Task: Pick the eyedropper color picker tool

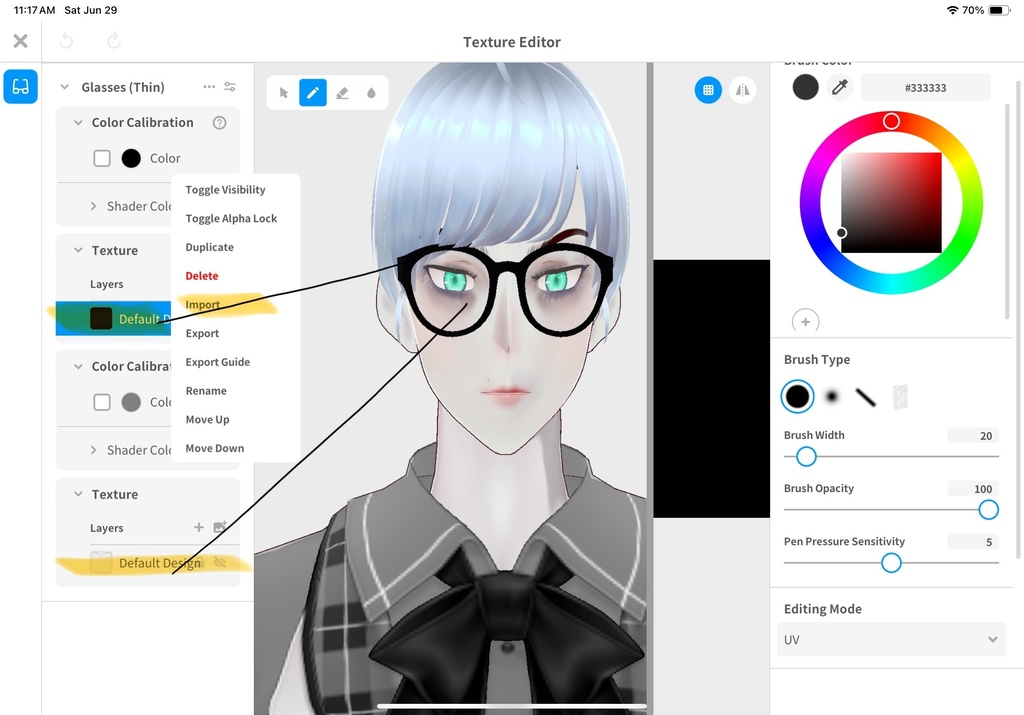Action: [839, 87]
